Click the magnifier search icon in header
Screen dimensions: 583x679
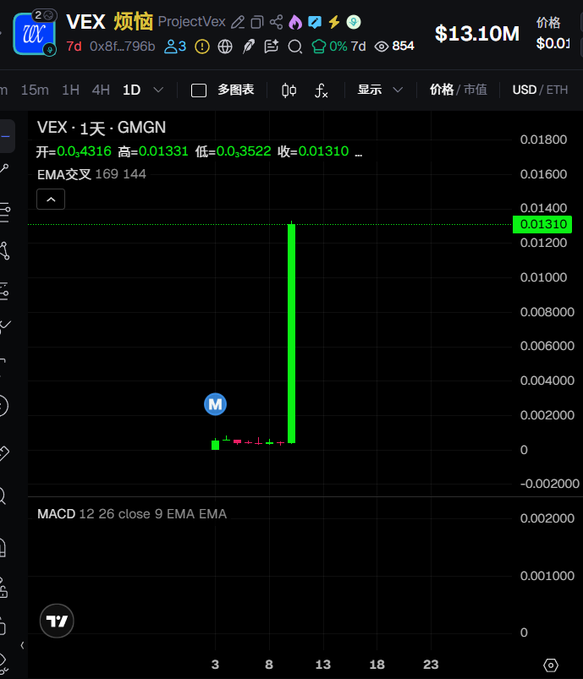(x=295, y=46)
